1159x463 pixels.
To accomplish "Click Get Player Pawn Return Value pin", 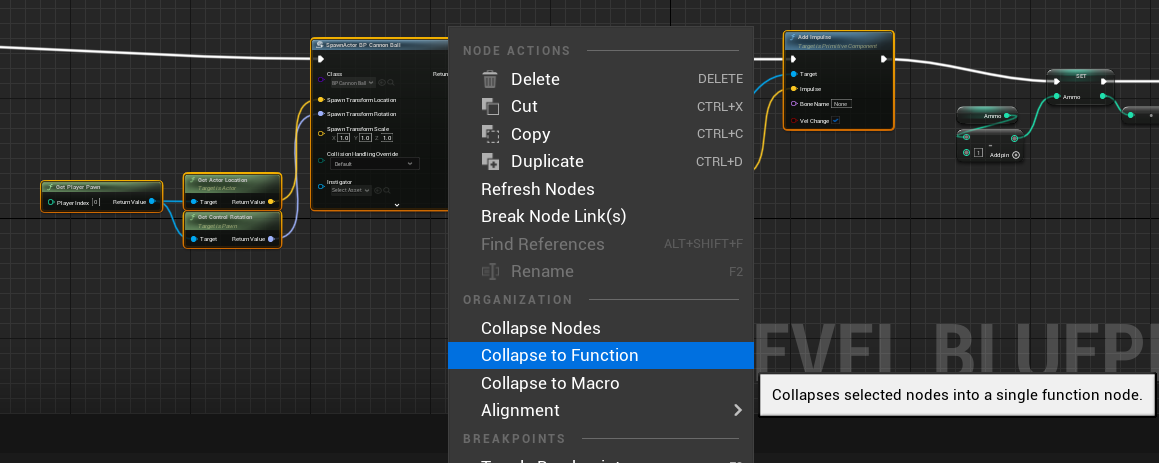I will click(x=152, y=201).
